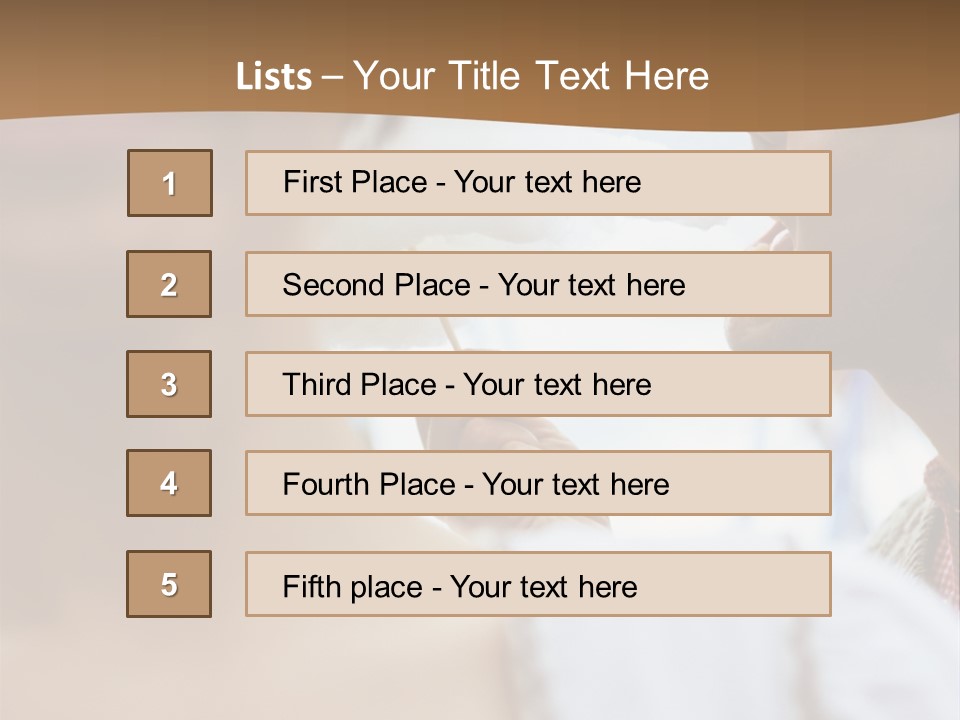Click 'Your text here' in Third Place row
The image size is (960, 720).
pyautogui.click(x=557, y=385)
